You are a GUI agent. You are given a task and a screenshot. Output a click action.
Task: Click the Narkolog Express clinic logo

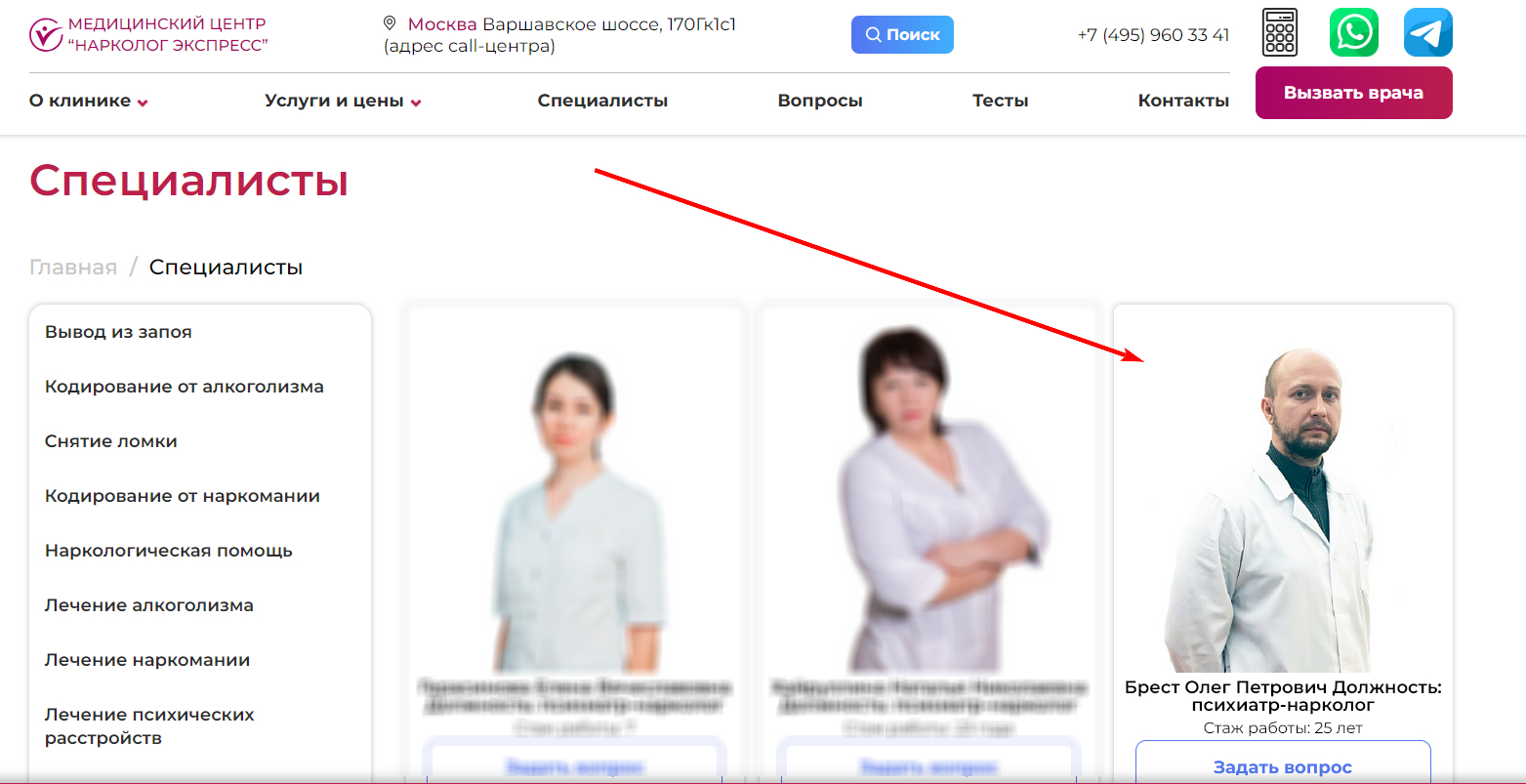tap(148, 34)
